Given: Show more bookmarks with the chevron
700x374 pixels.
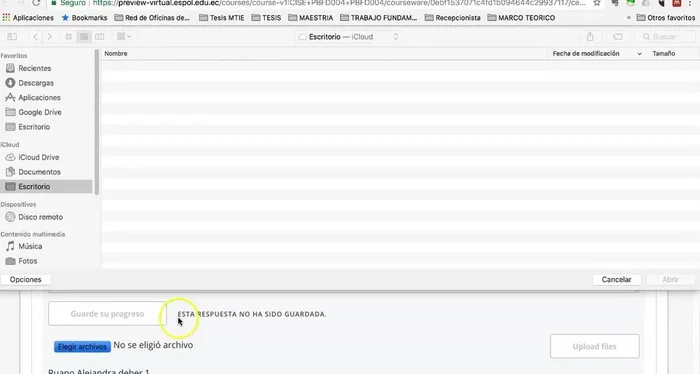Looking at the screenshot, I should tap(629, 18).
